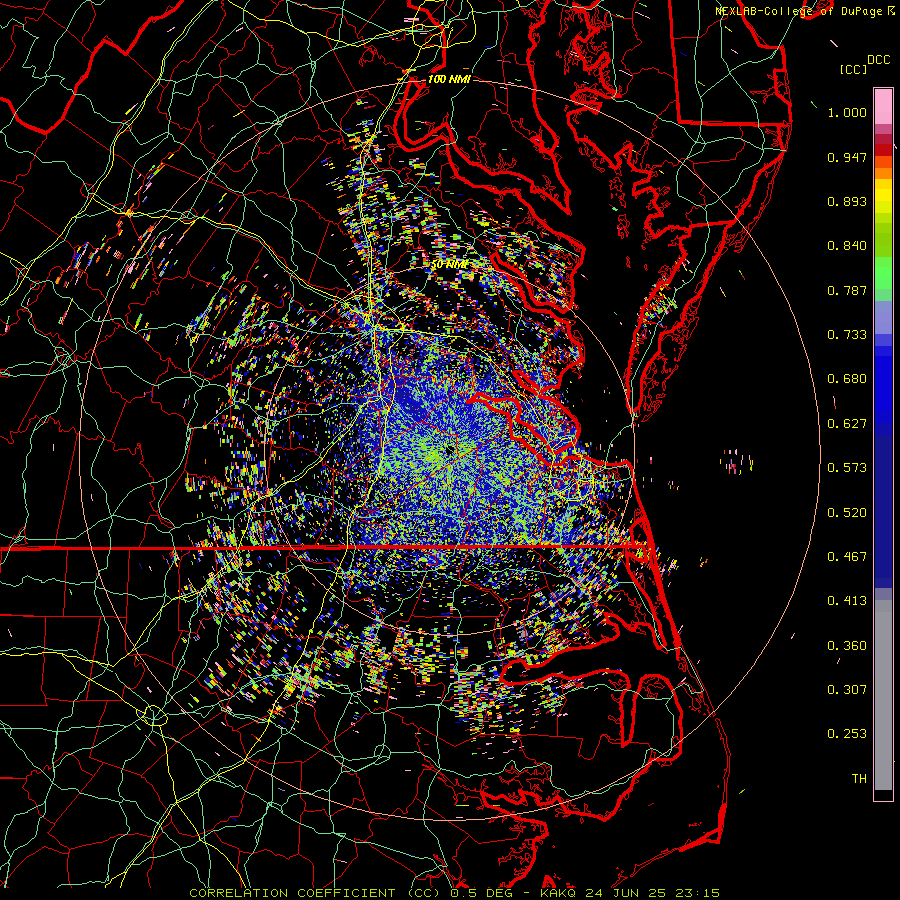Click the 0.307 color scale label
This screenshot has height=900, width=900.
point(847,690)
